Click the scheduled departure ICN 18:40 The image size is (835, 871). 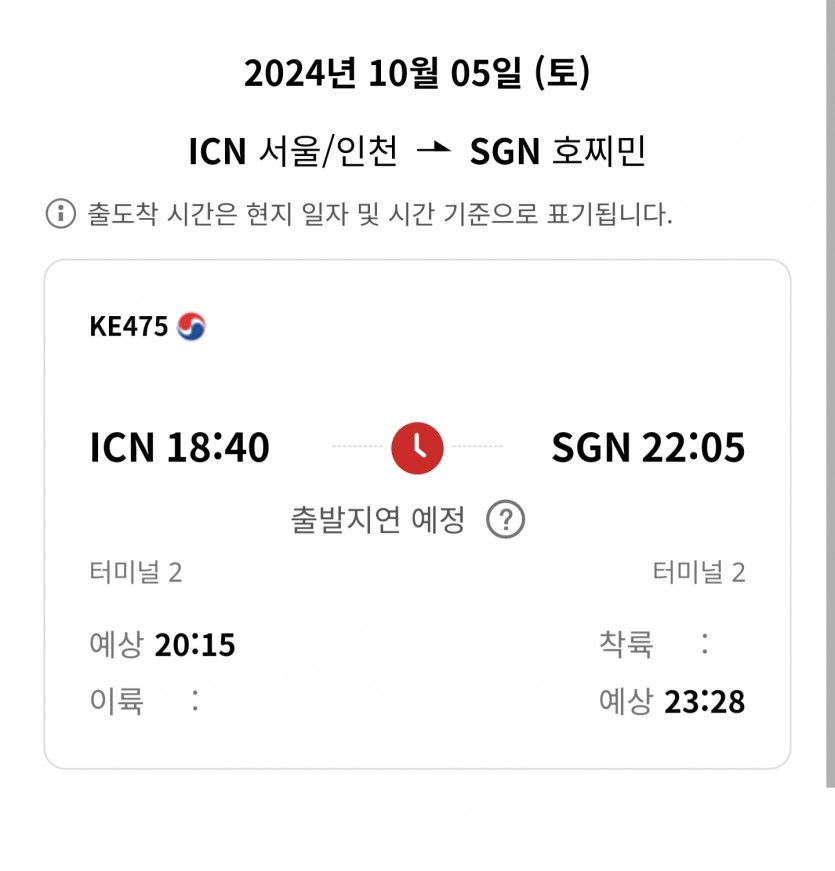(x=180, y=448)
